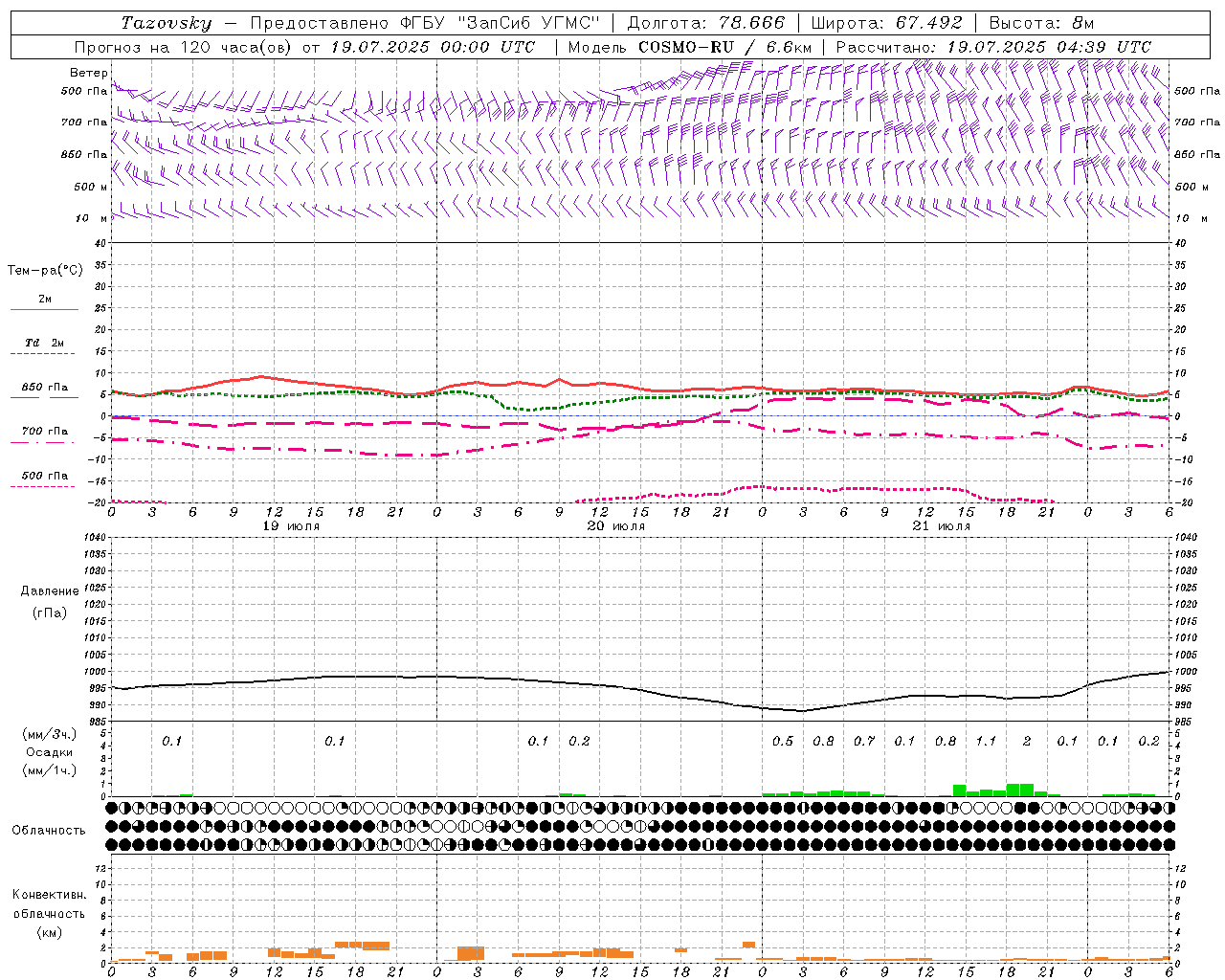Click the (мм/1ч.) precipitation unit label

pyautogui.click(x=50, y=770)
